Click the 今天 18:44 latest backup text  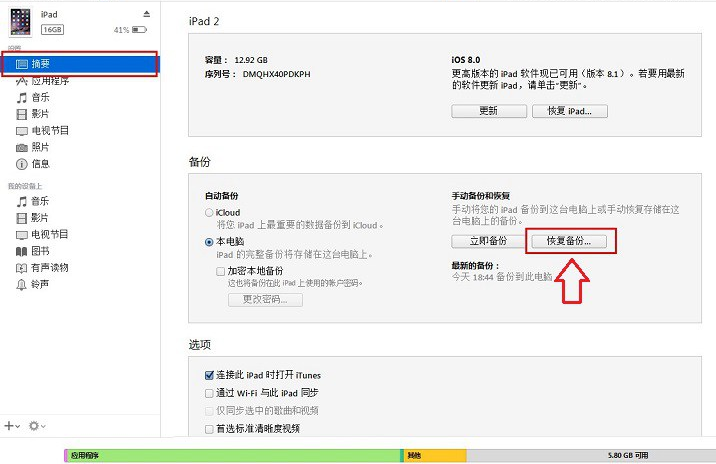click(502, 277)
